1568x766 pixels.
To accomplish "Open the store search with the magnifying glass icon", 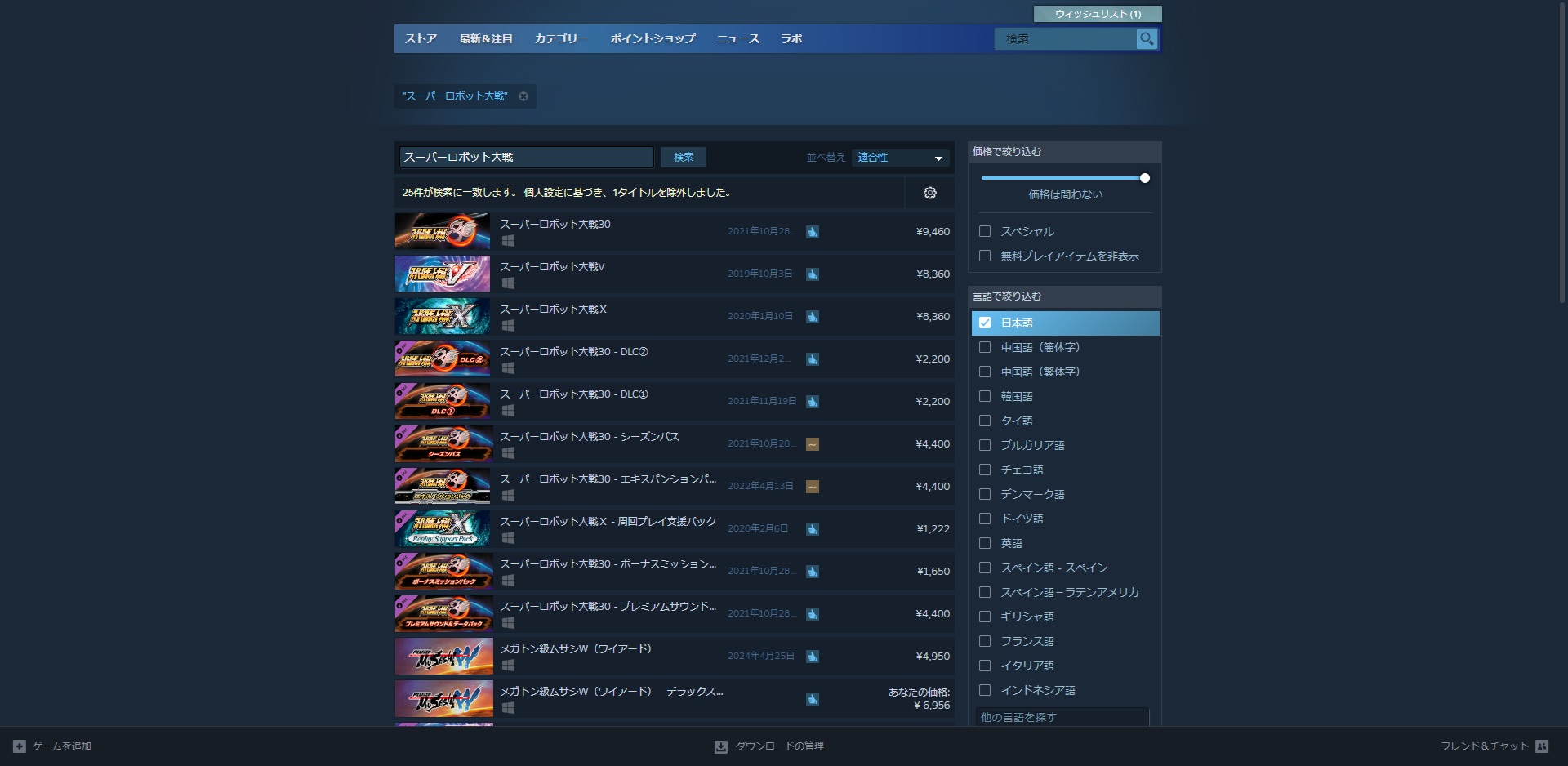I will click(x=1147, y=38).
